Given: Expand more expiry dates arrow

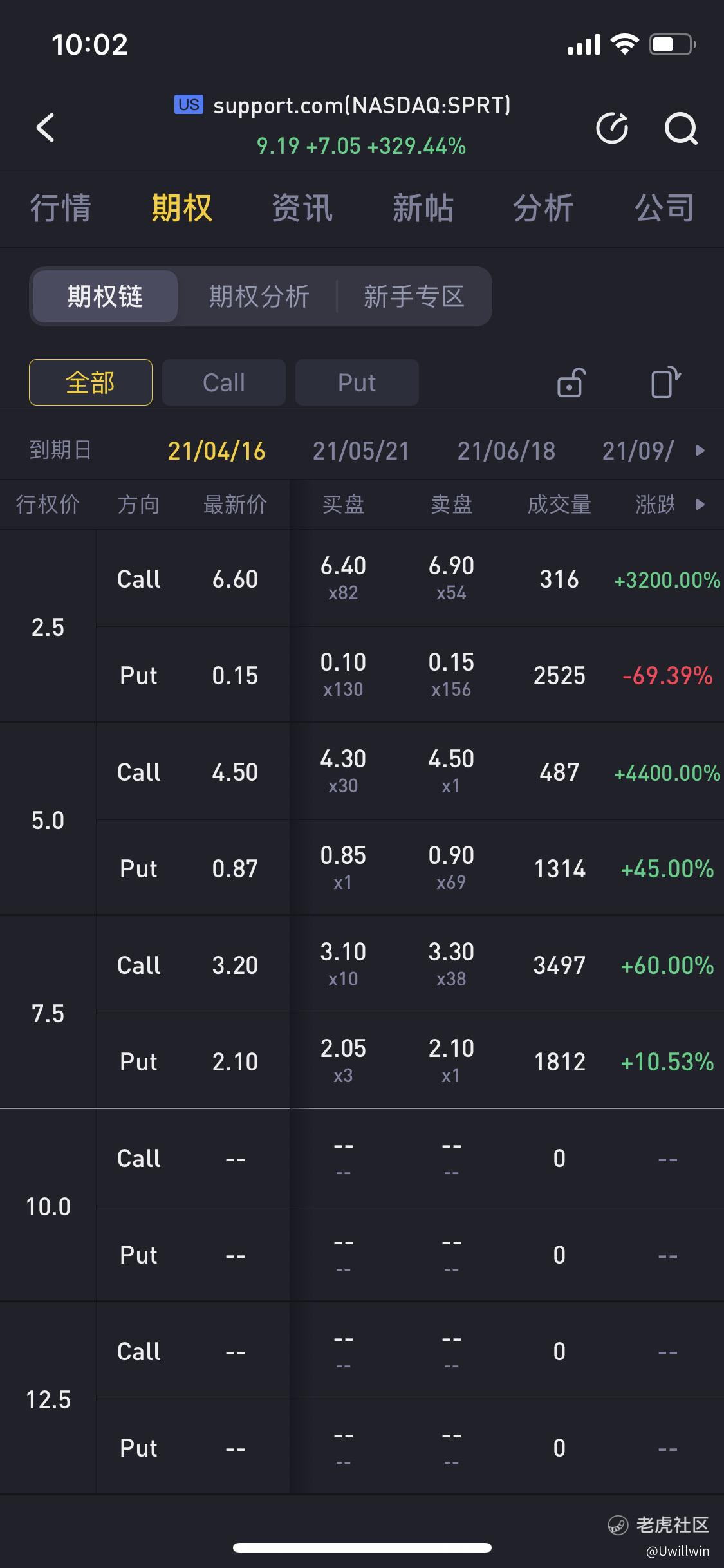Looking at the screenshot, I should (x=700, y=451).
